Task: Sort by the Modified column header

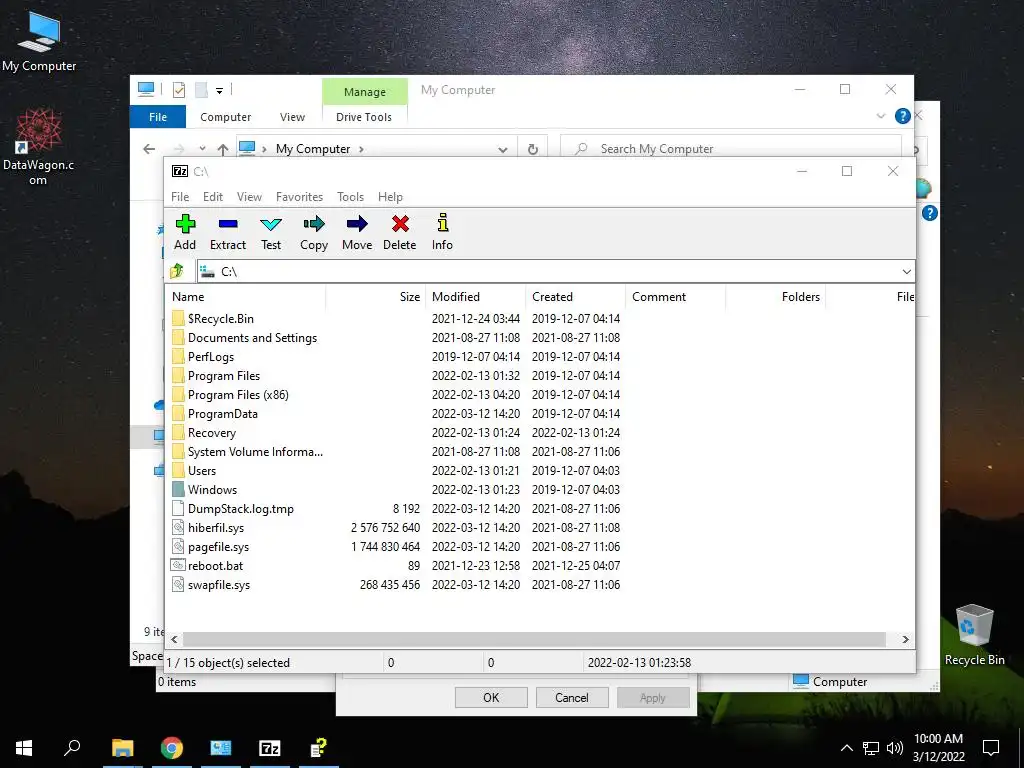Action: click(475, 296)
